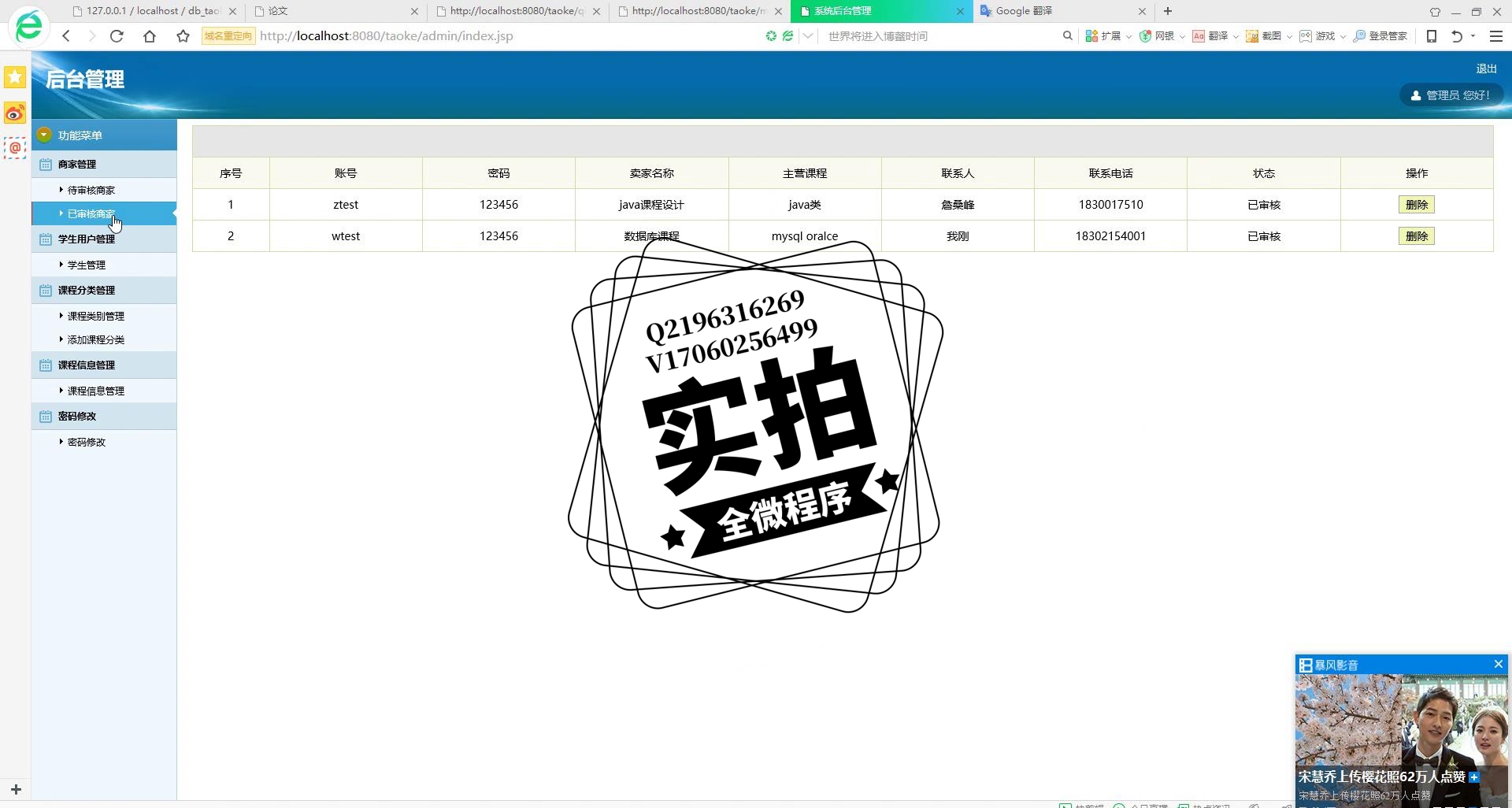Click the search magnifier icon in toolbar

point(1068,36)
